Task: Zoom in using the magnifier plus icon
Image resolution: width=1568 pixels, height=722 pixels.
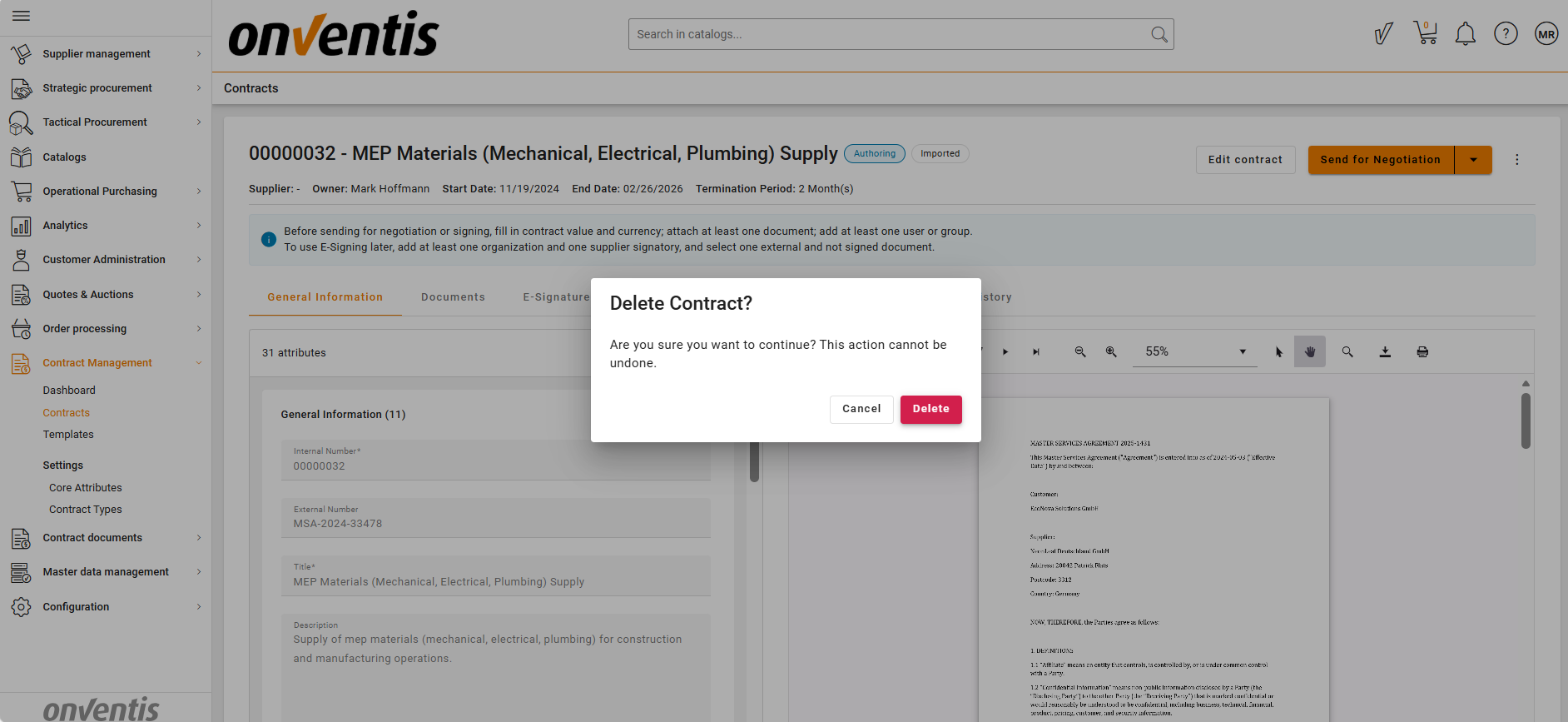Action: pos(1111,352)
